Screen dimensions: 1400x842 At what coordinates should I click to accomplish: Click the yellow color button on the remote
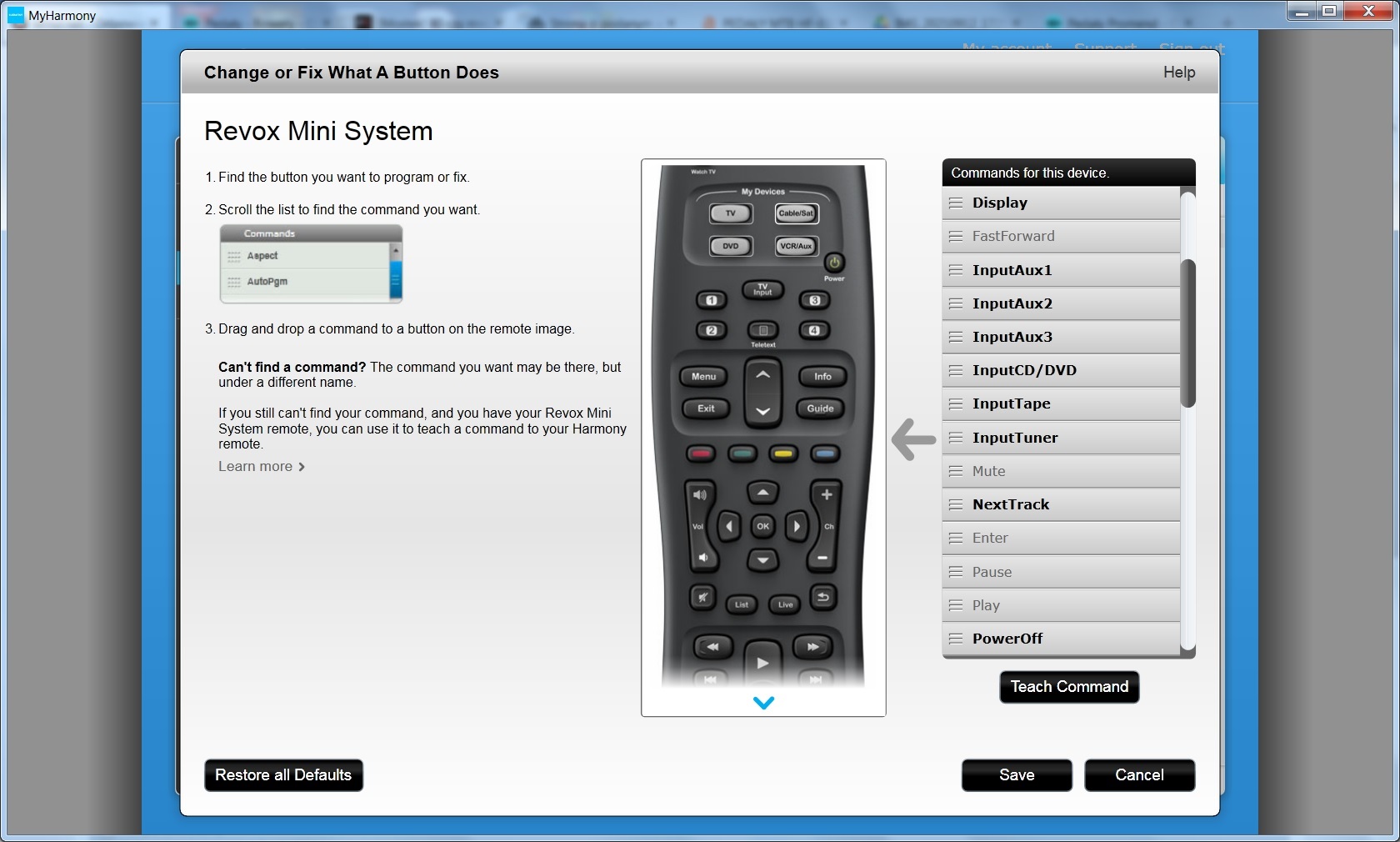(782, 454)
